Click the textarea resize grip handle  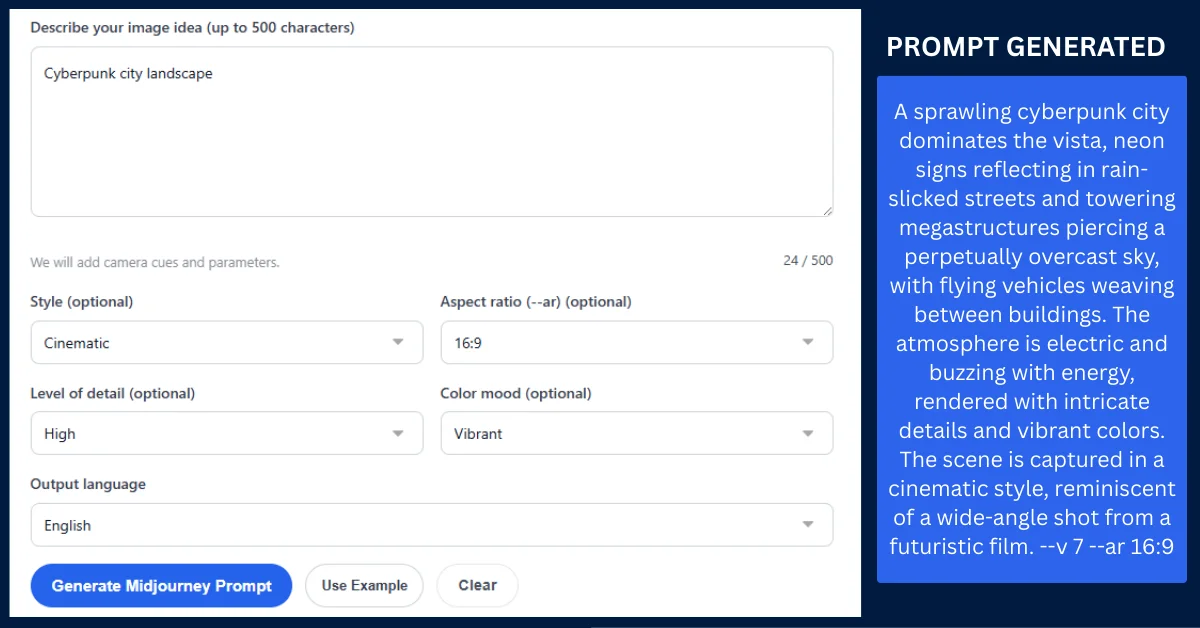[828, 209]
